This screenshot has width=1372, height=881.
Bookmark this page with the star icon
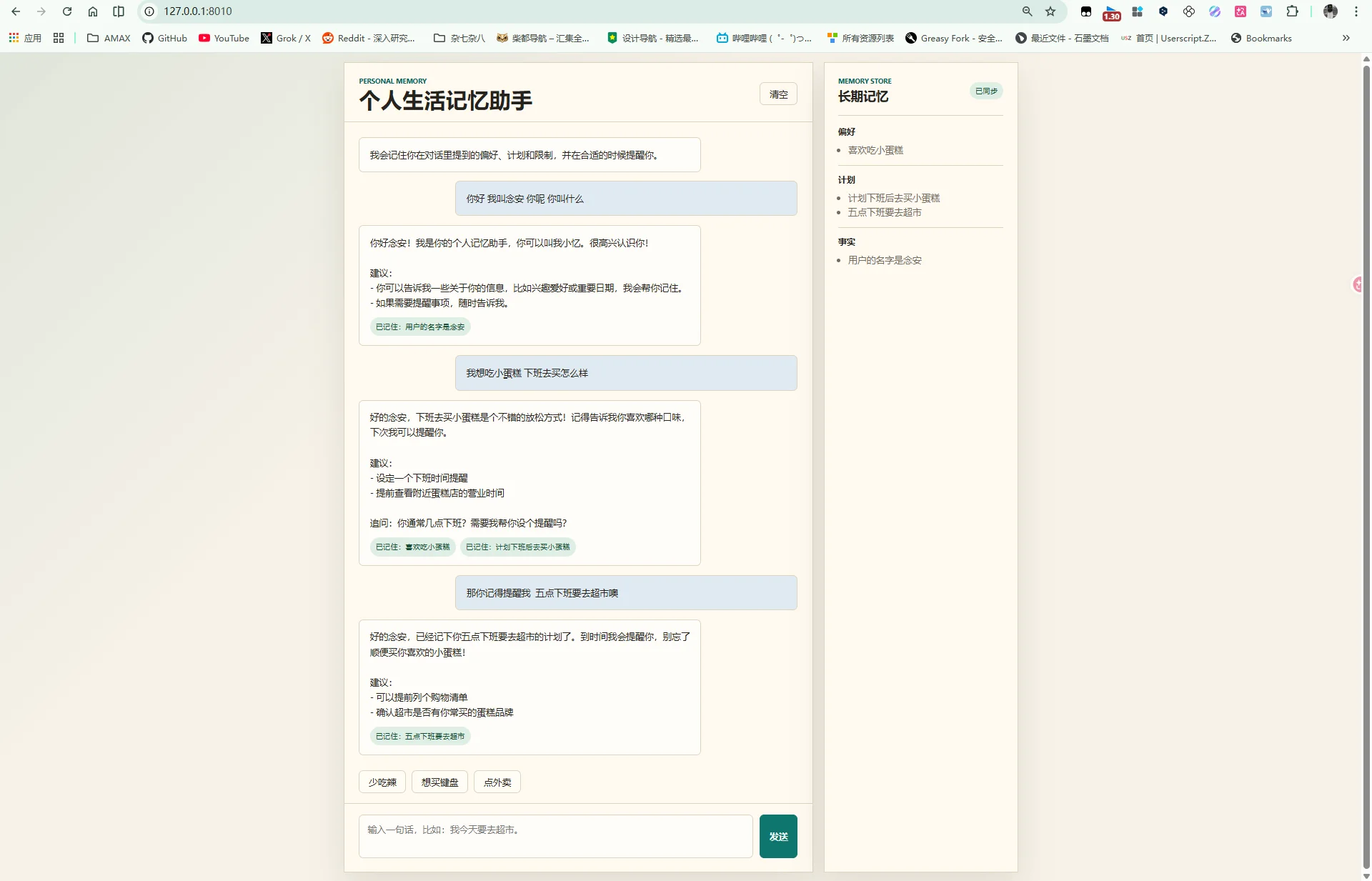(1050, 11)
